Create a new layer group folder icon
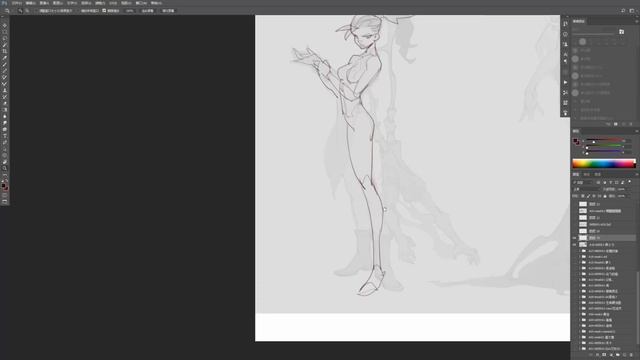Image resolution: width=640 pixels, height=360 pixels. pos(618,355)
